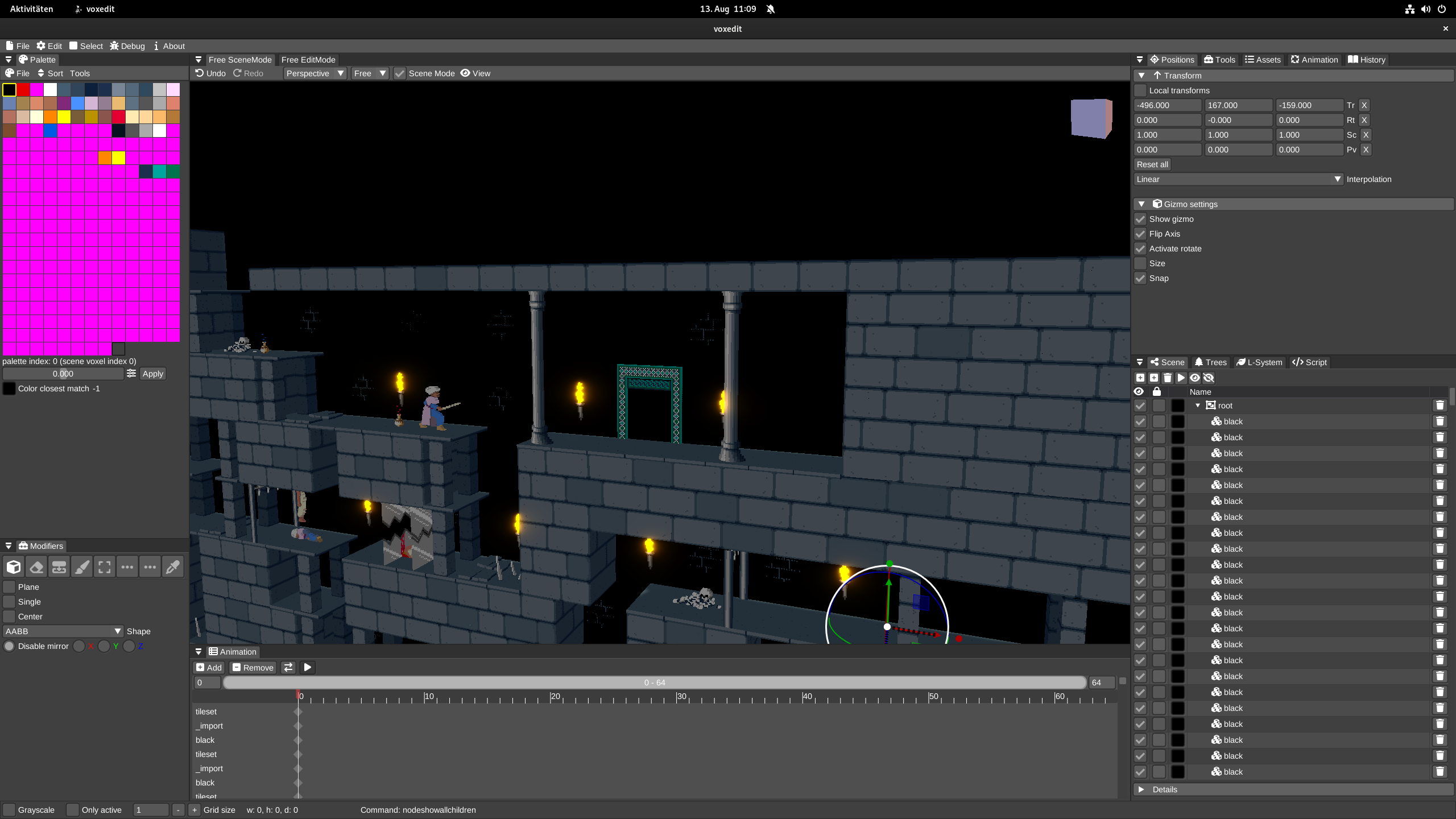Pick the red palette color swatch
Screen dimensions: 1456x819
tap(23, 89)
